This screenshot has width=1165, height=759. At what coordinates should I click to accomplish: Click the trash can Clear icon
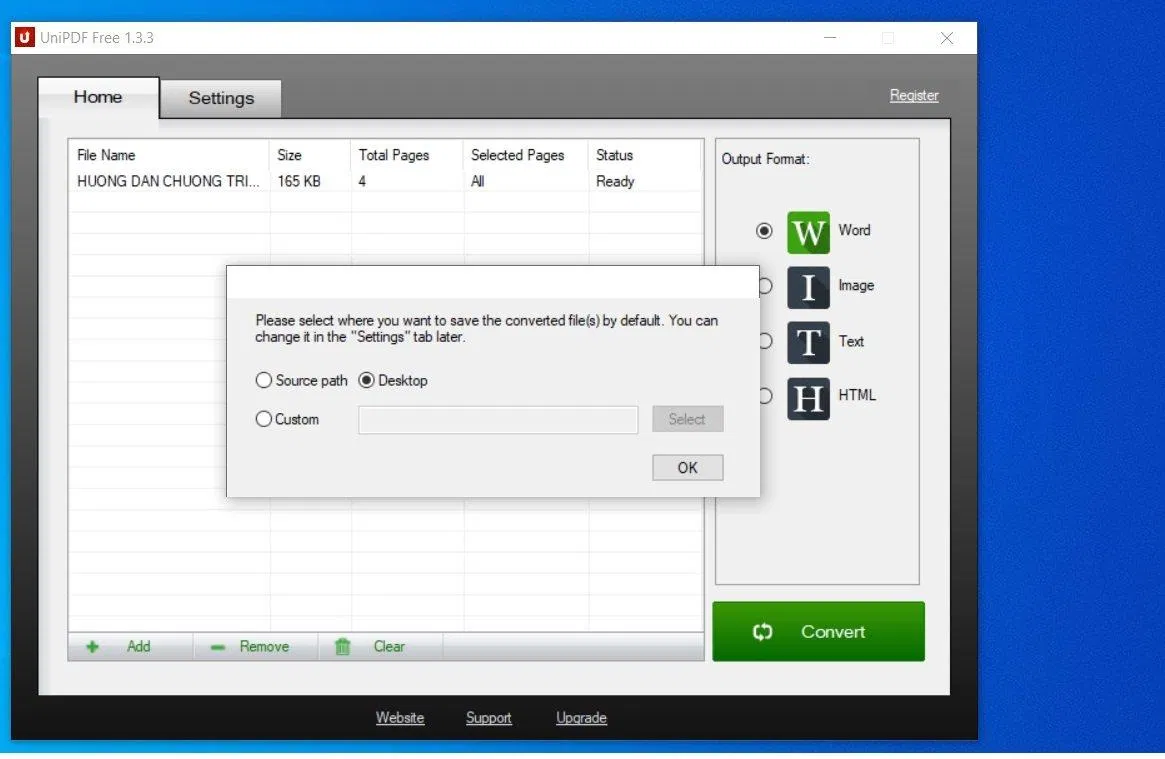coord(343,647)
